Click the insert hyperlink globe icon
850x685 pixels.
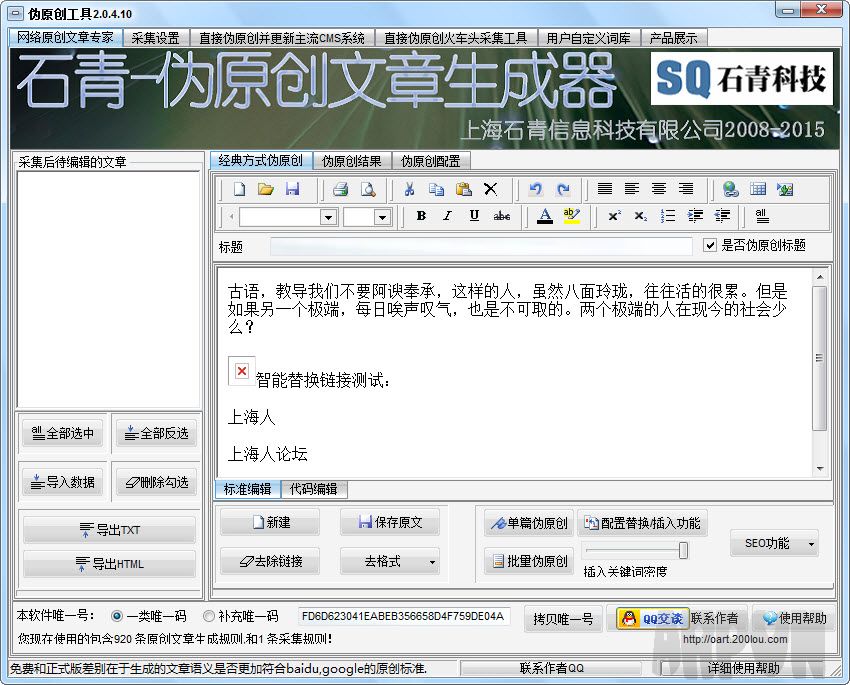[731, 189]
